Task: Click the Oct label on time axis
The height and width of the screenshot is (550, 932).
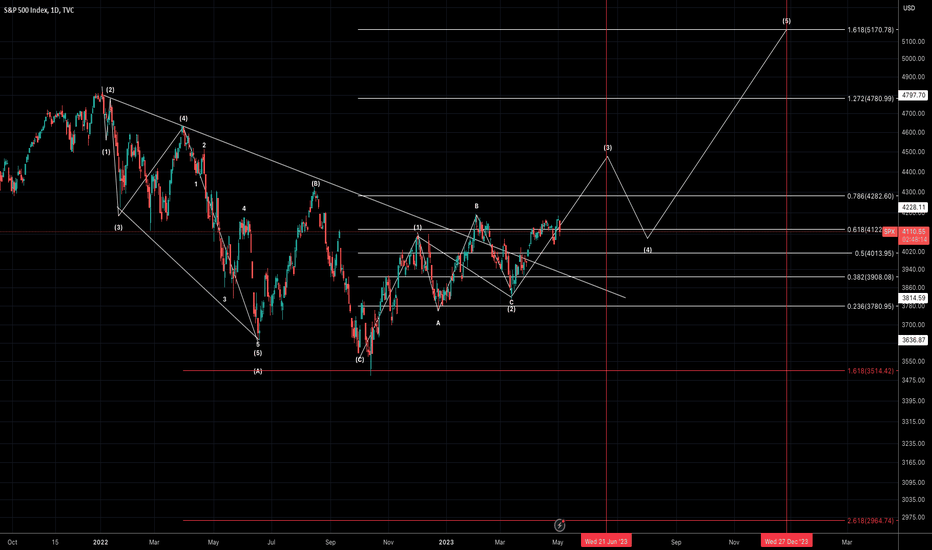Action: click(12, 542)
